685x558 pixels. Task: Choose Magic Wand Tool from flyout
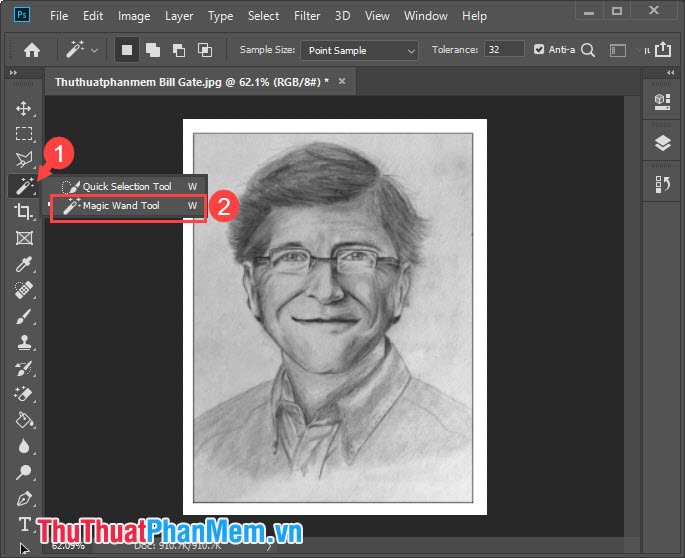pyautogui.click(x=128, y=206)
